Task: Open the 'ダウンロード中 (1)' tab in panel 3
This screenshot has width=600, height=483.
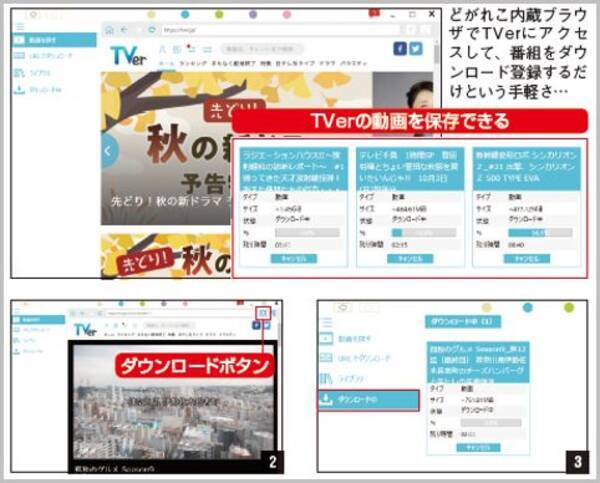Action: click(463, 322)
